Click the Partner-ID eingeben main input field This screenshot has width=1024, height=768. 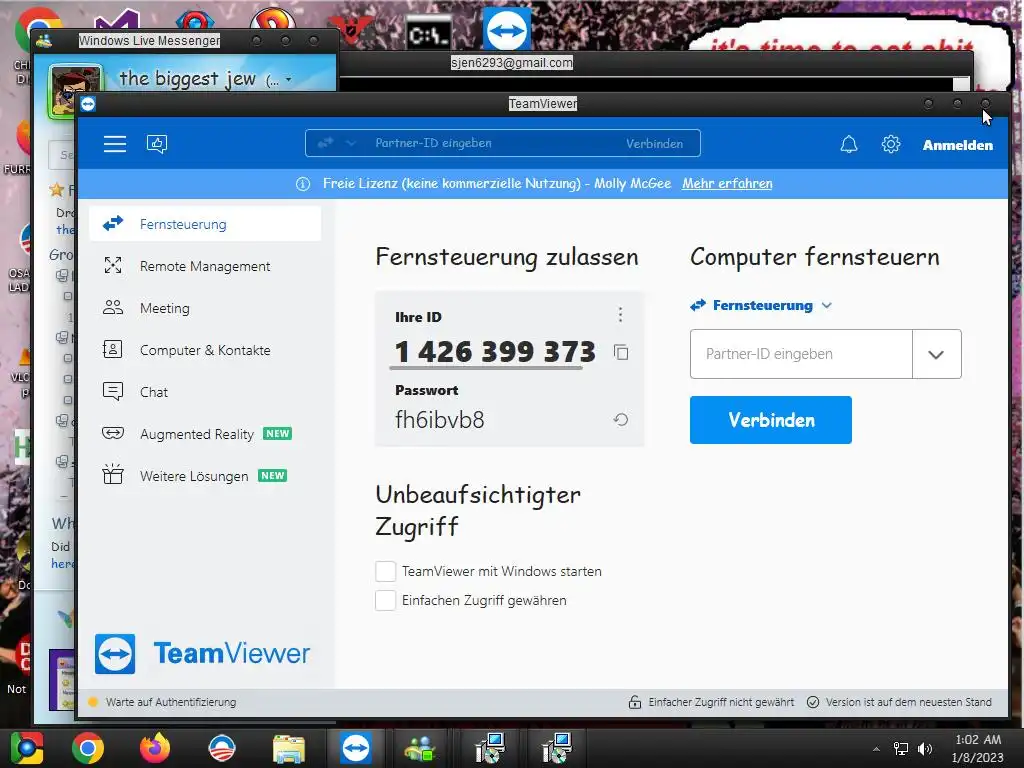[x=801, y=354]
